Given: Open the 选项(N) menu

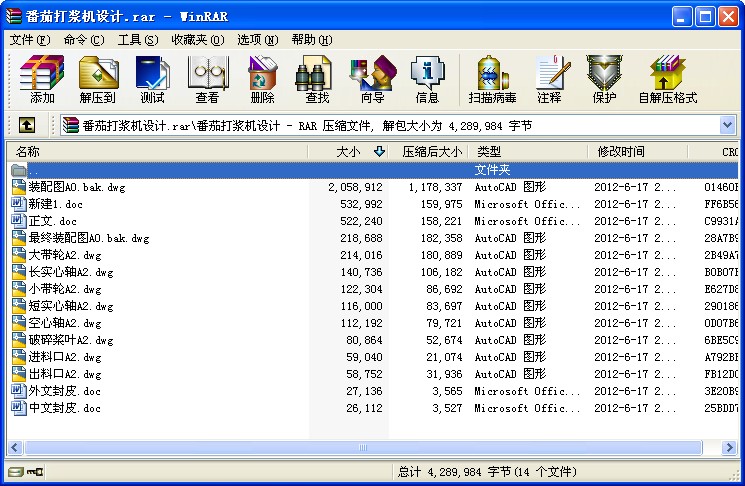Looking at the screenshot, I should tap(258, 40).
